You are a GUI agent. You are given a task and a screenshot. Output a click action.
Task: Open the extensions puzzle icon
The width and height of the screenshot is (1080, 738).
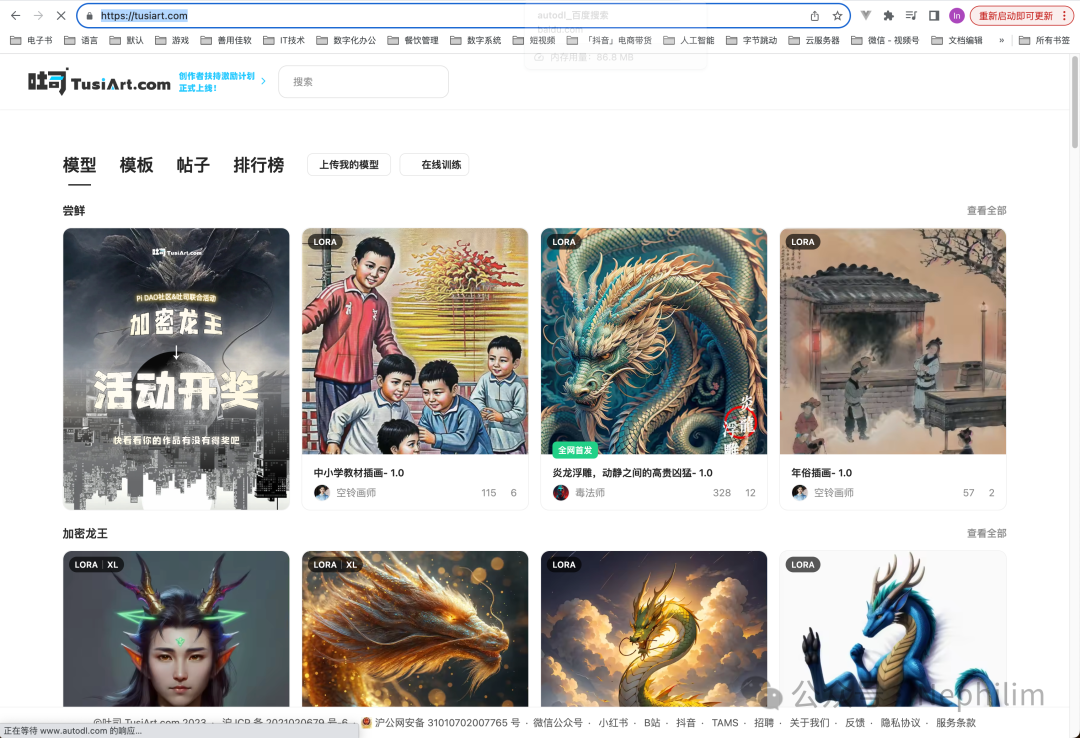coord(889,15)
